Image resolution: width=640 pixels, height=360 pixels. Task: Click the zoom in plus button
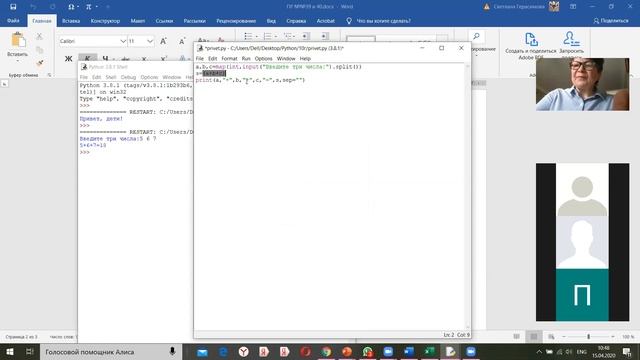pos(613,337)
